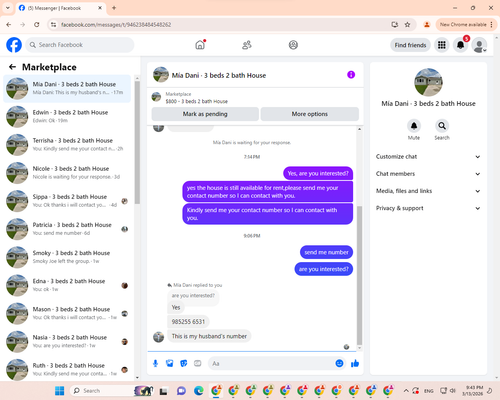Mute this conversation with bell icon
Image resolution: width=500 pixels, height=400 pixels.
(x=414, y=126)
